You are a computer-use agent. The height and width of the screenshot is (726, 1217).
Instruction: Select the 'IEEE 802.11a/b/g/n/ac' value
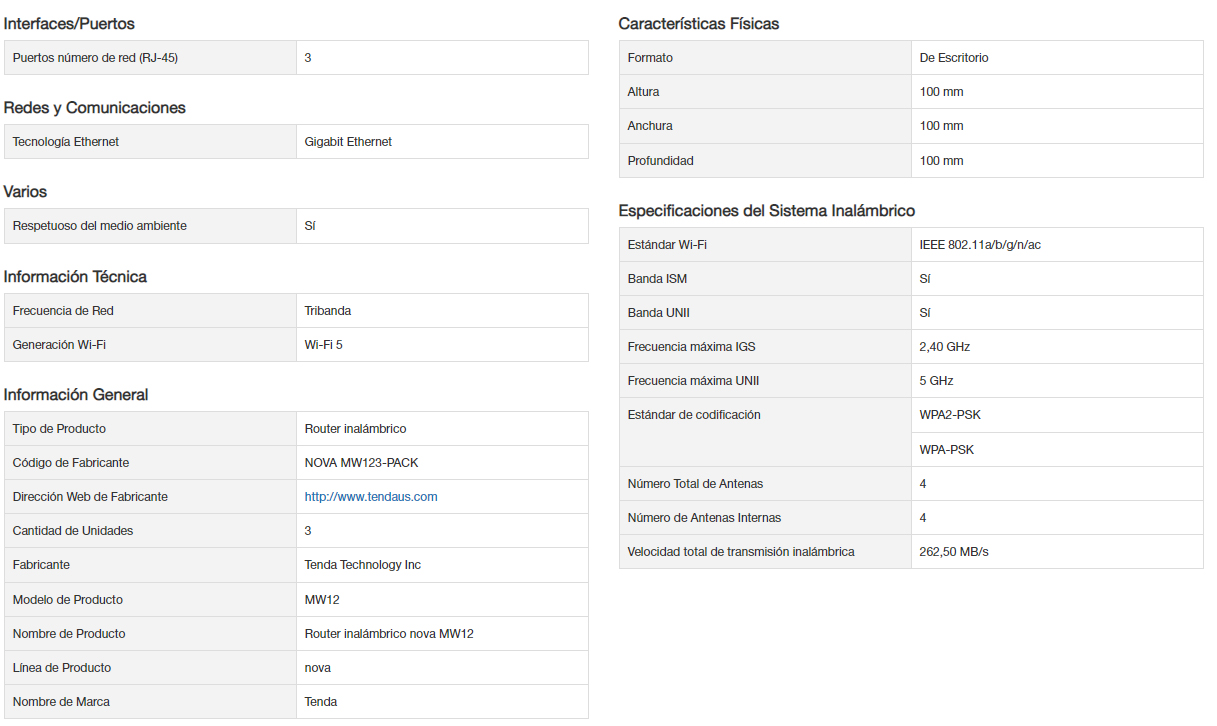pos(980,245)
